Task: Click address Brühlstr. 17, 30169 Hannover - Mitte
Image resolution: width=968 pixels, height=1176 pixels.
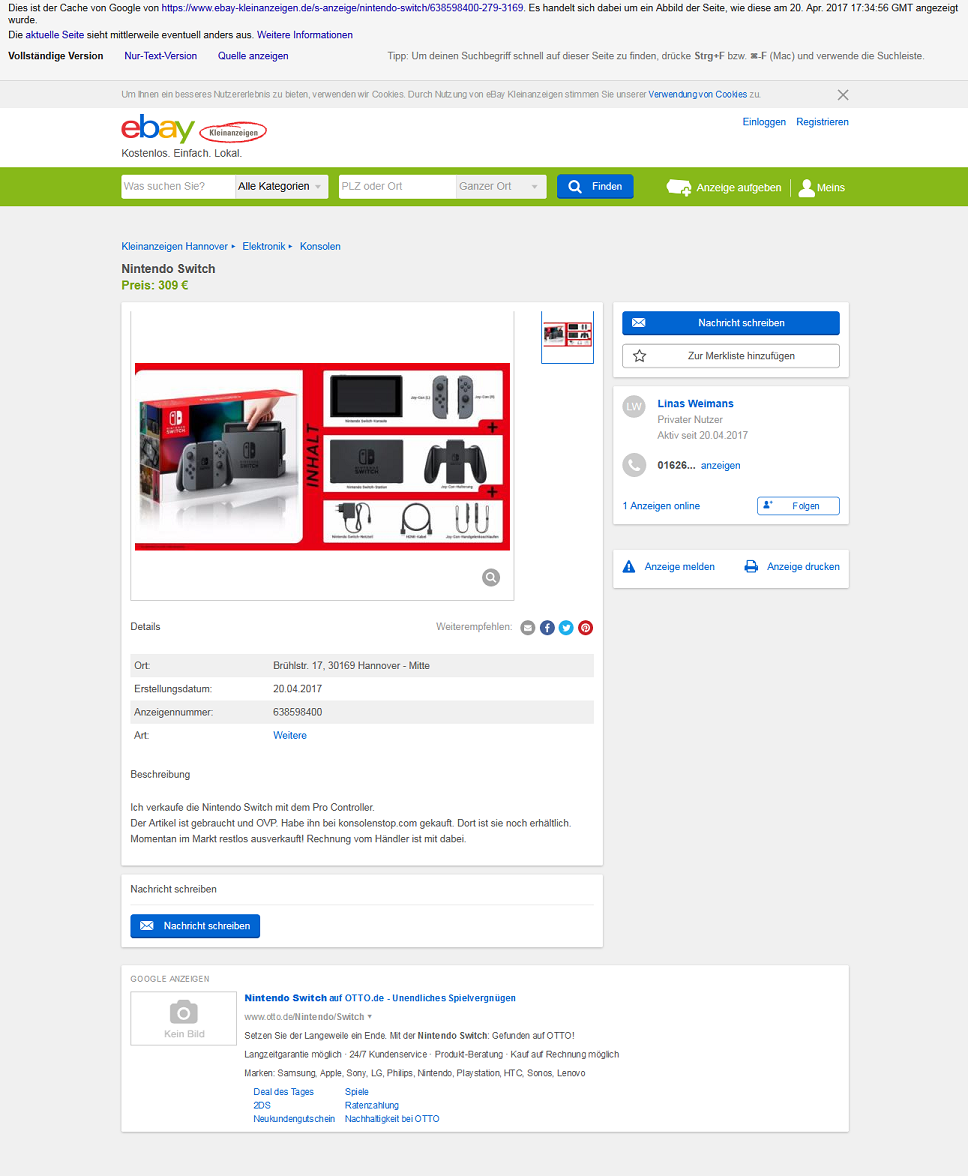Action: [352, 666]
